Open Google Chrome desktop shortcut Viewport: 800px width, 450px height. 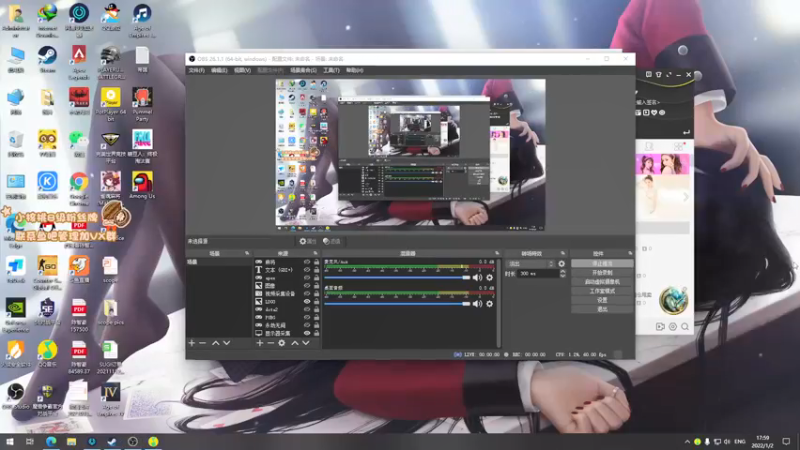click(79, 190)
